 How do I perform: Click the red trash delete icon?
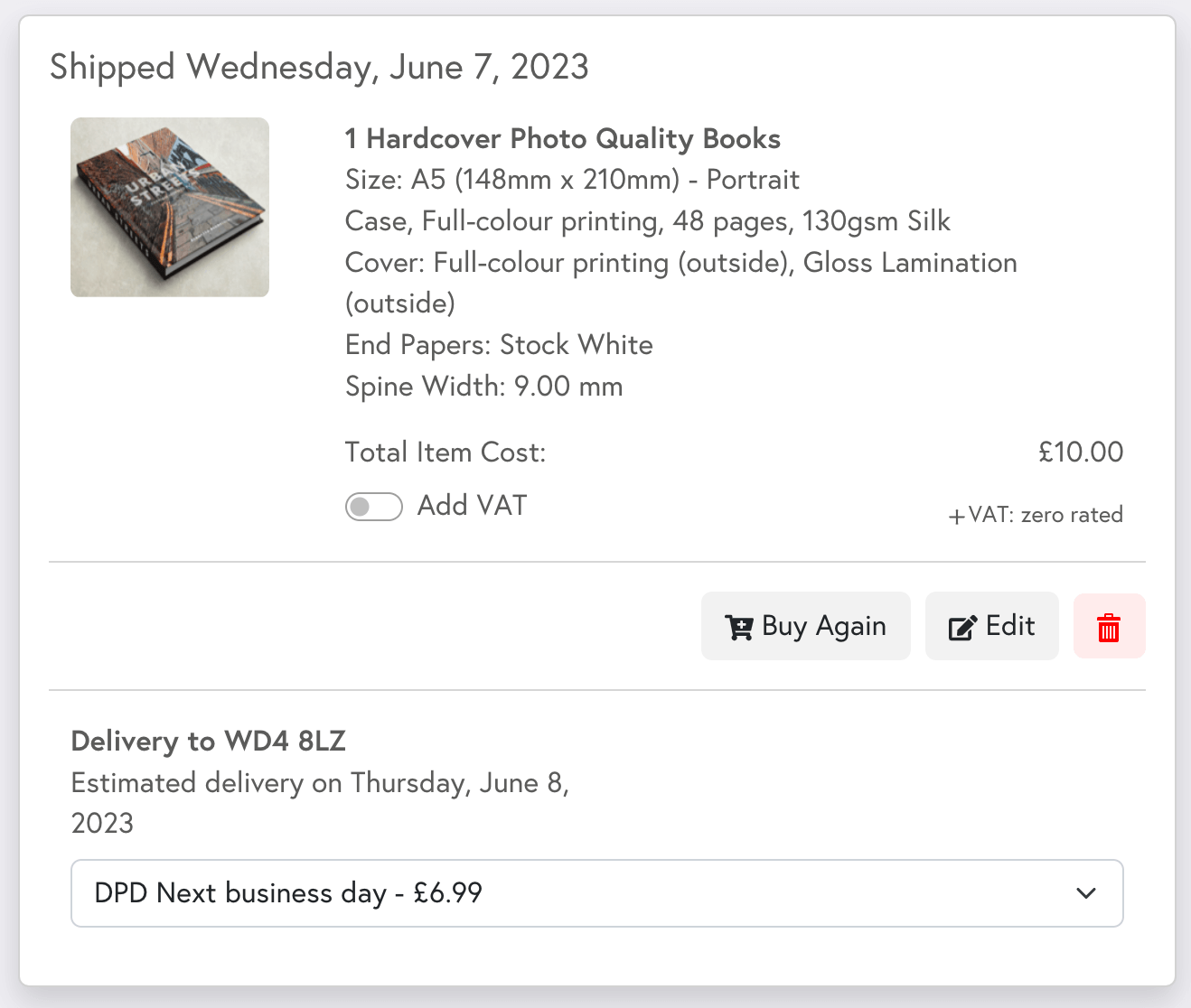tap(1109, 627)
